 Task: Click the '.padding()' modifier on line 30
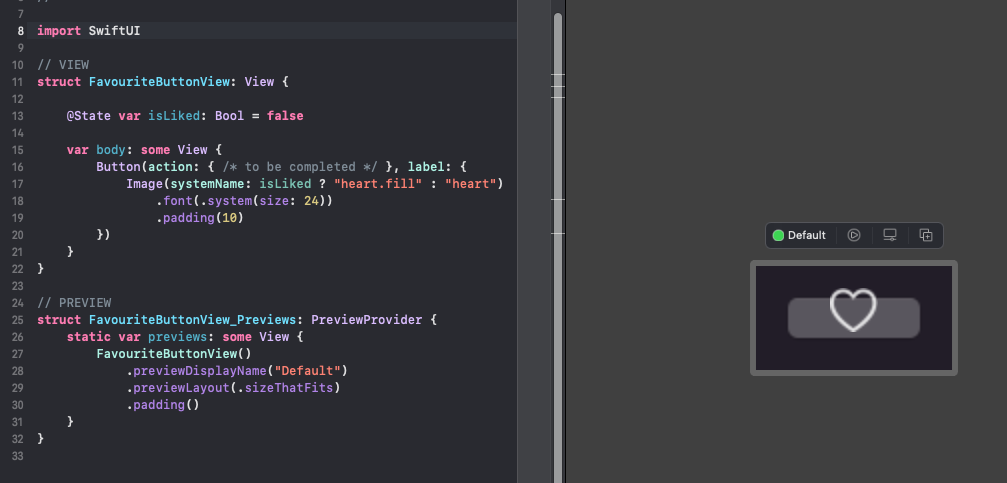point(162,405)
